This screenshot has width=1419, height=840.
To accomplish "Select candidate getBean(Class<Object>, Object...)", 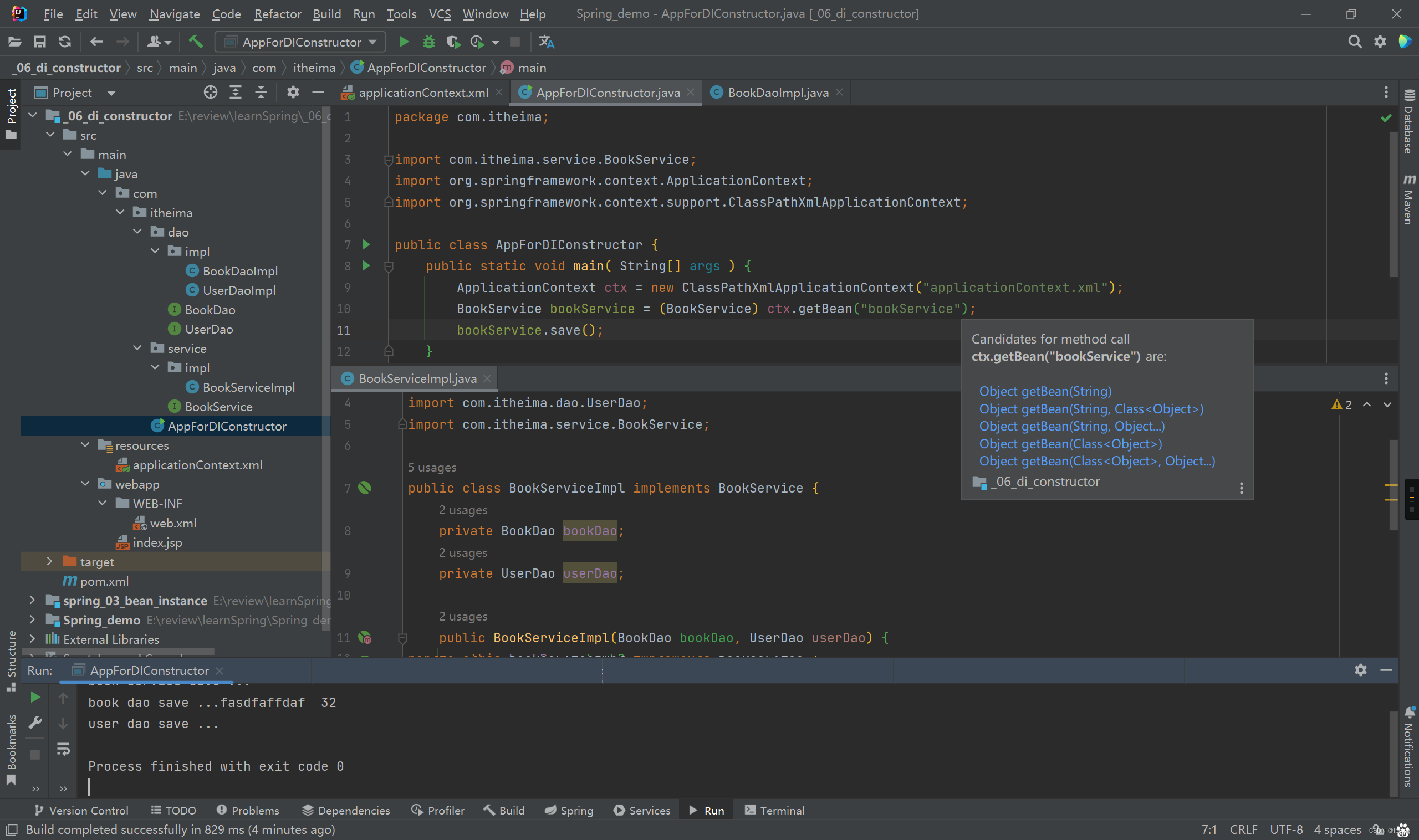I will click(1097, 461).
